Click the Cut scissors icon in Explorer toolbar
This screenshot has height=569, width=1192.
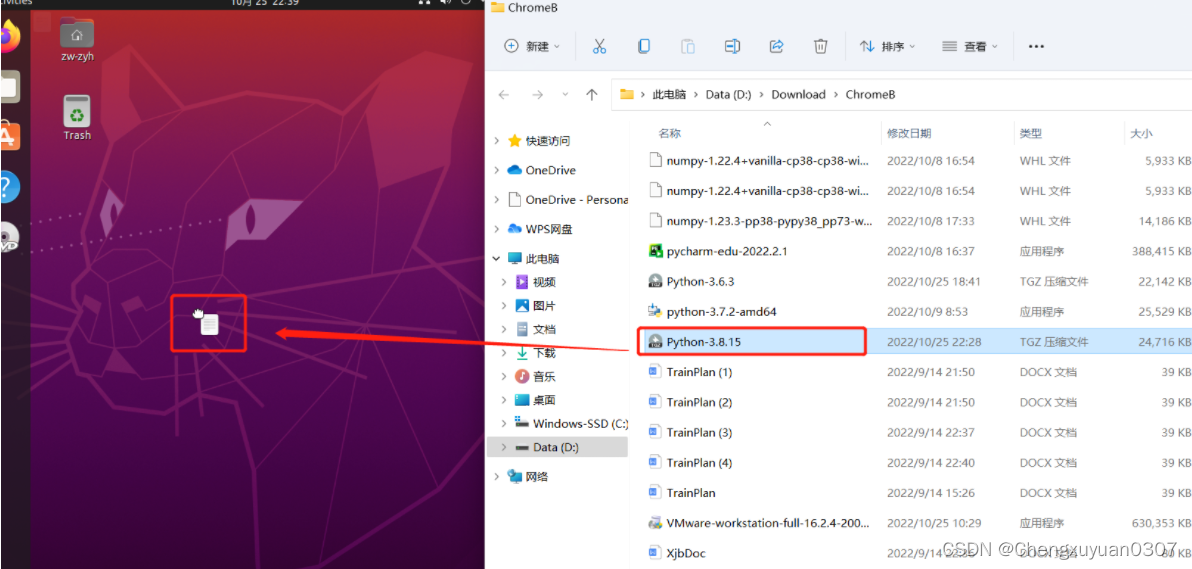coord(599,46)
